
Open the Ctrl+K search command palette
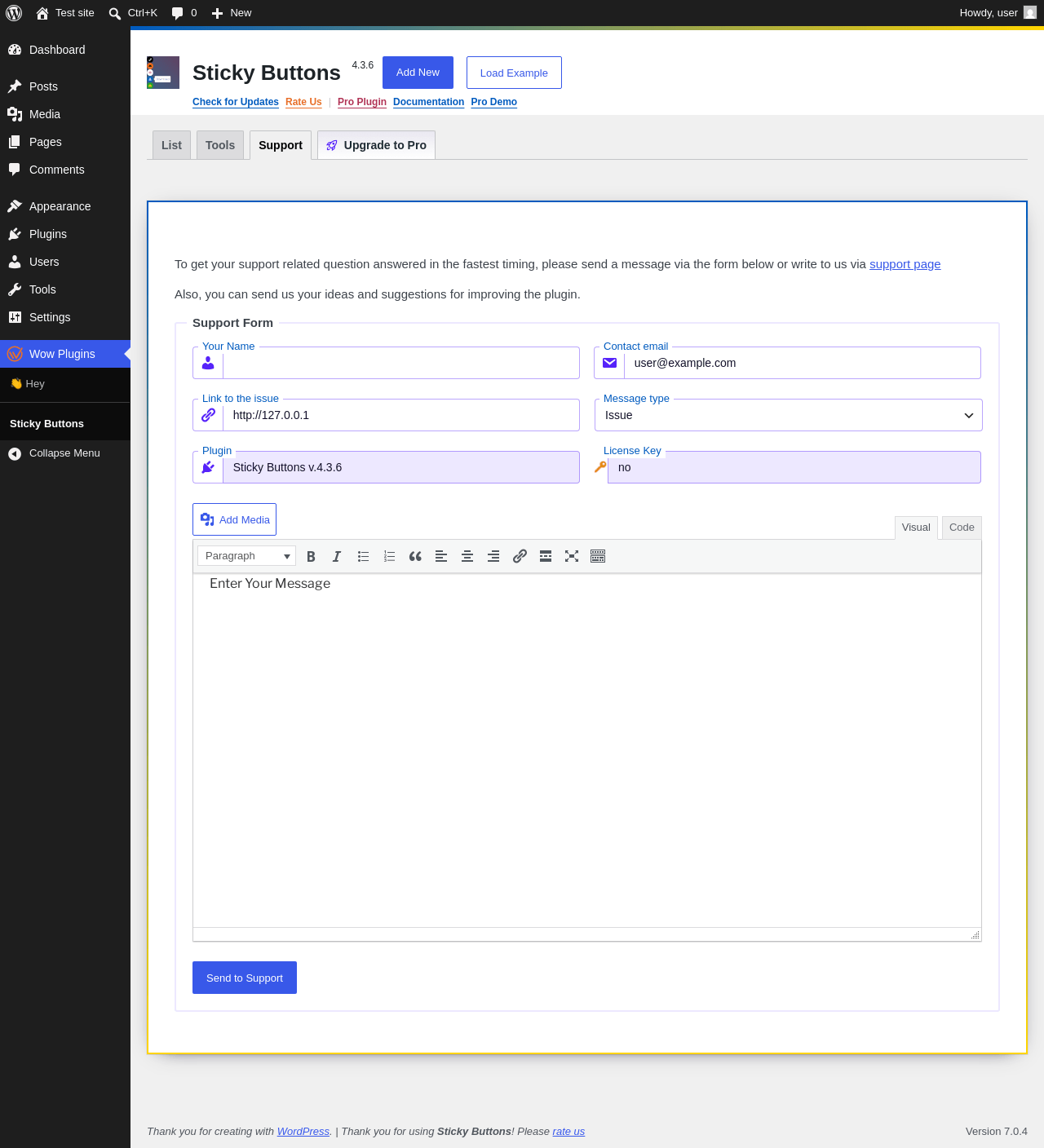133,13
